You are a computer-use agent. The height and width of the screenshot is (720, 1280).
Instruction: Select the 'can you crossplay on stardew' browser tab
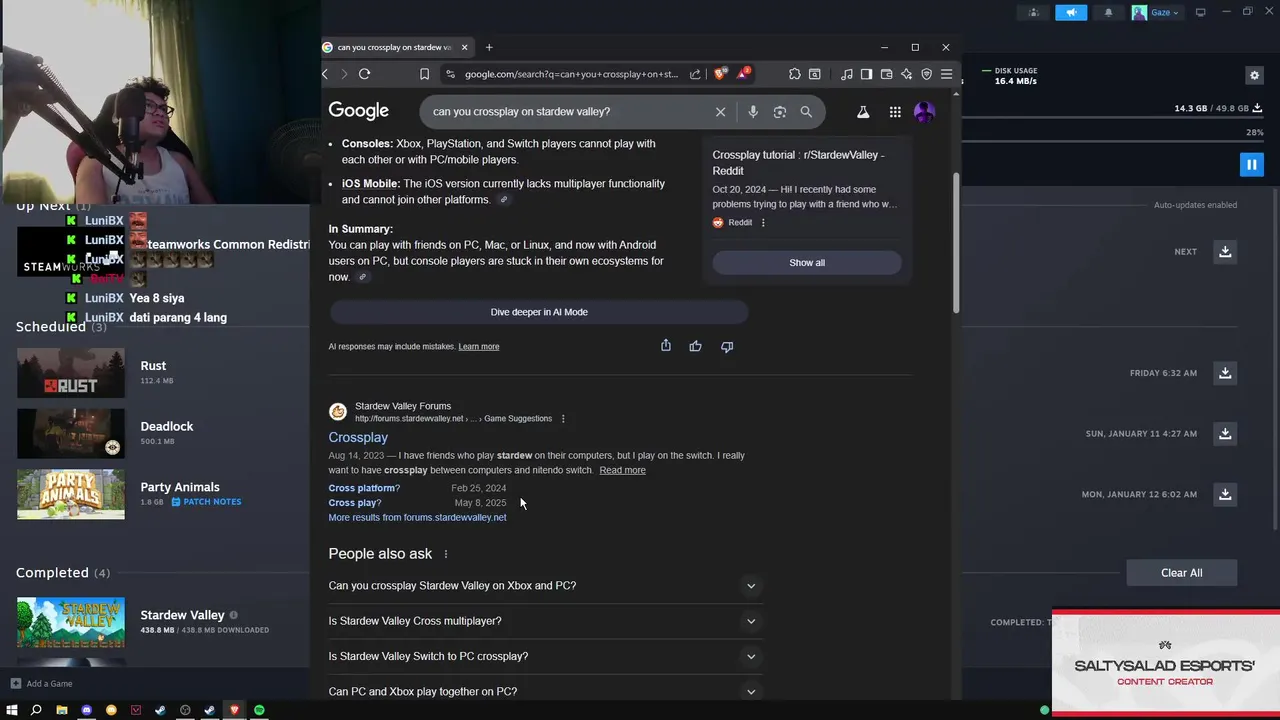click(397, 47)
